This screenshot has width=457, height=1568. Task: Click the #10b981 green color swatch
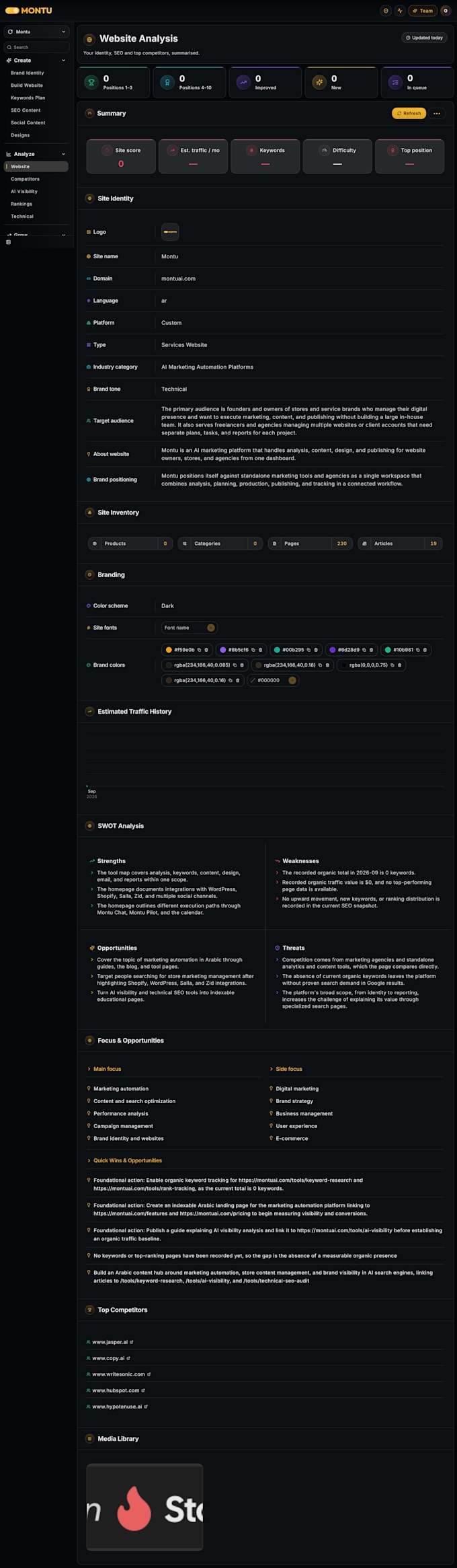(388, 650)
